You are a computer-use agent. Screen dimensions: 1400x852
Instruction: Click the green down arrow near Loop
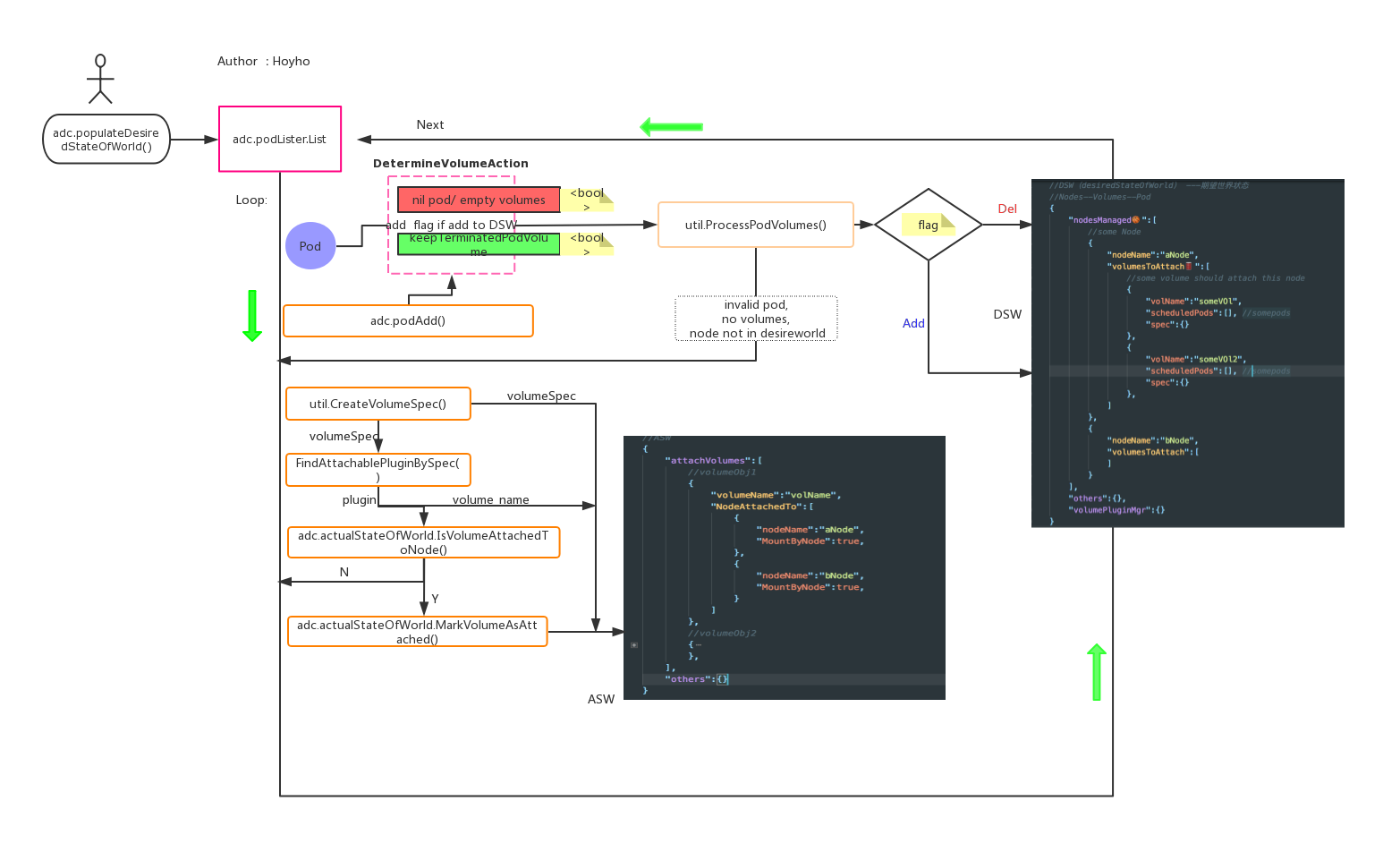click(252, 315)
